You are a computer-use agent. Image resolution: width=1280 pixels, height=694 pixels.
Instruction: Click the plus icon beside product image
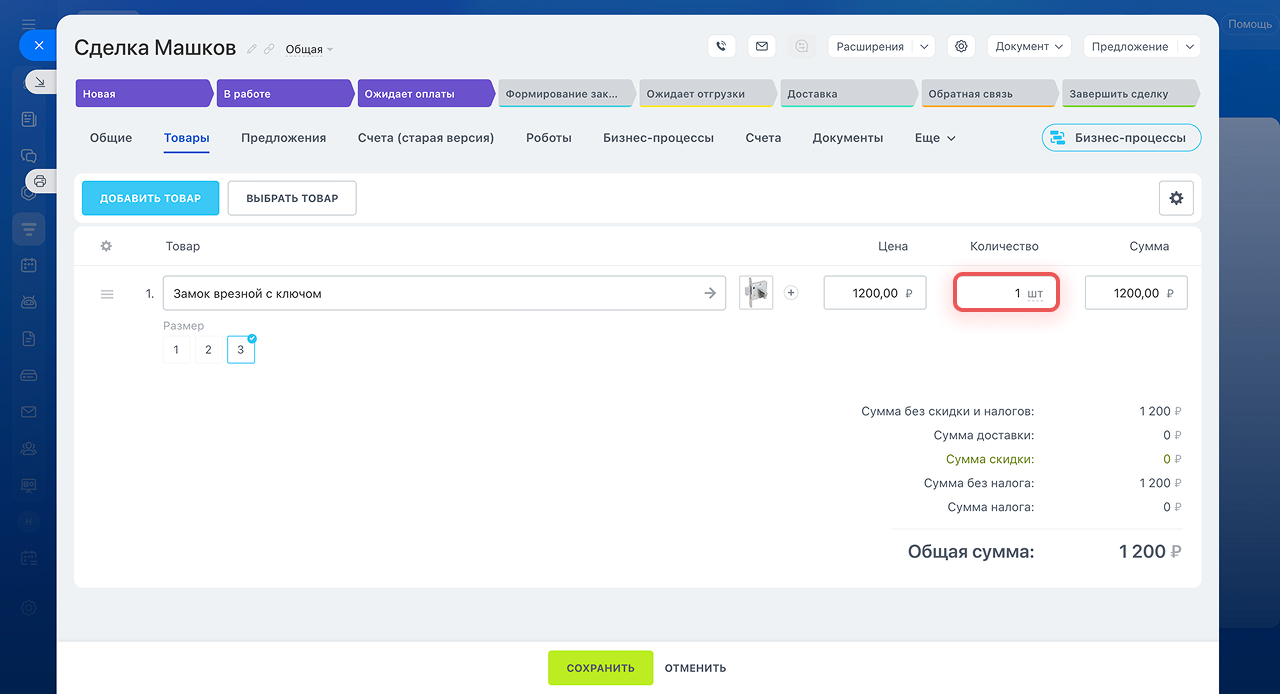(791, 293)
